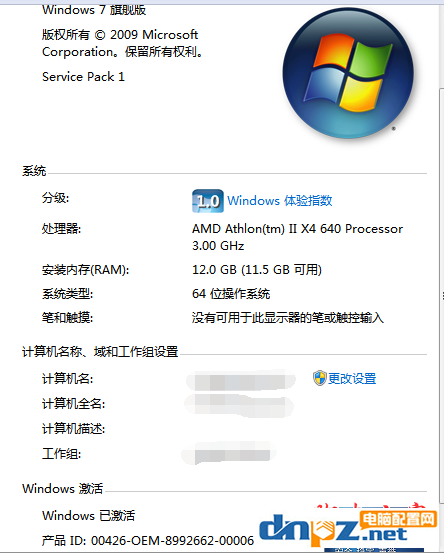Click the shield icon beside 更改设置
The width and height of the screenshot is (444, 553).
click(320, 378)
